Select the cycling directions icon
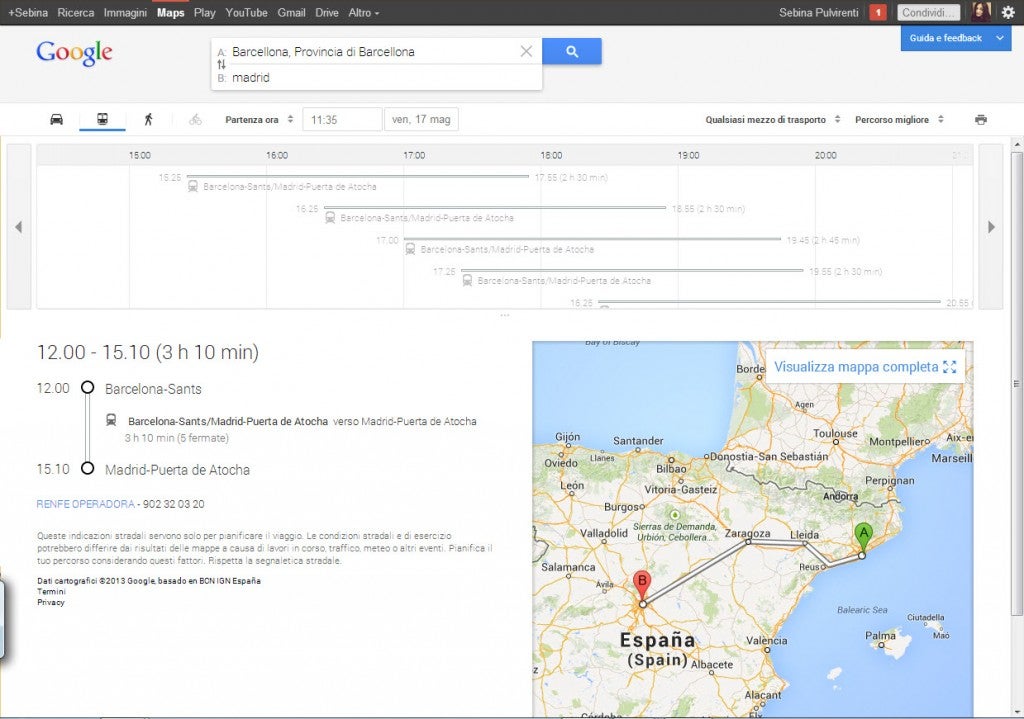Image resolution: width=1024 pixels, height=719 pixels. tap(195, 120)
